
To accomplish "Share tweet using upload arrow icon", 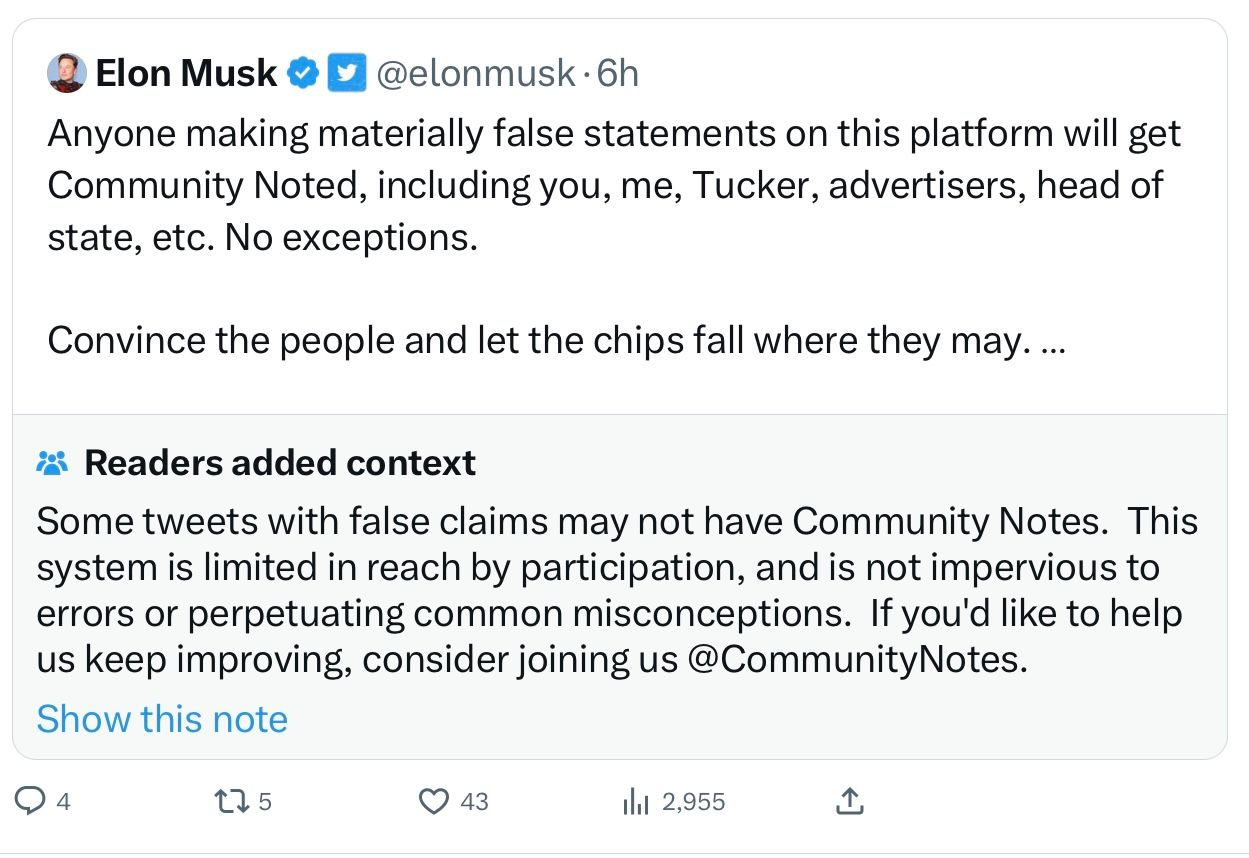I will click(x=849, y=801).
